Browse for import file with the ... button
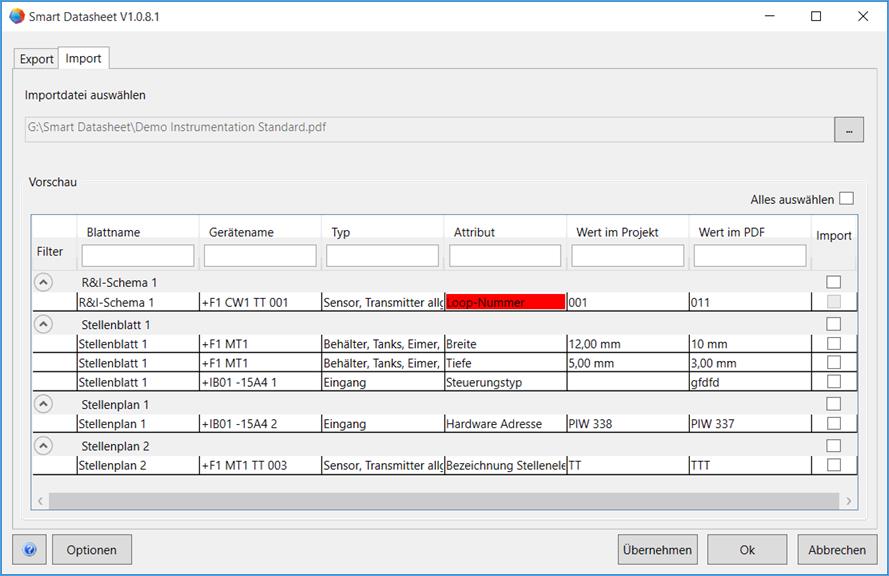889x576 pixels. click(849, 130)
